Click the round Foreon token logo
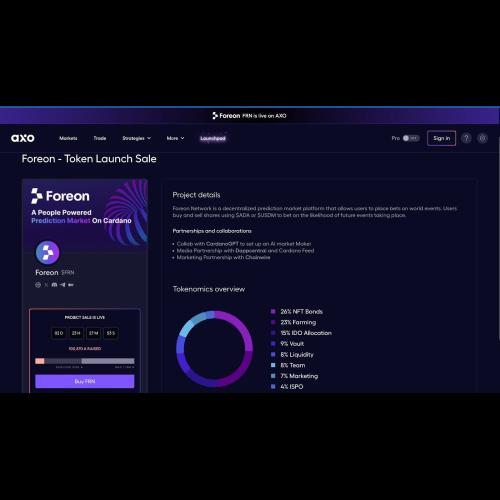The image size is (500, 500). coord(48,252)
